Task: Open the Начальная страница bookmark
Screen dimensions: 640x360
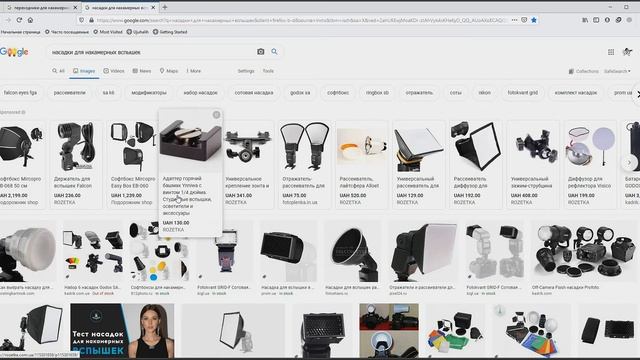Action: pos(20,32)
